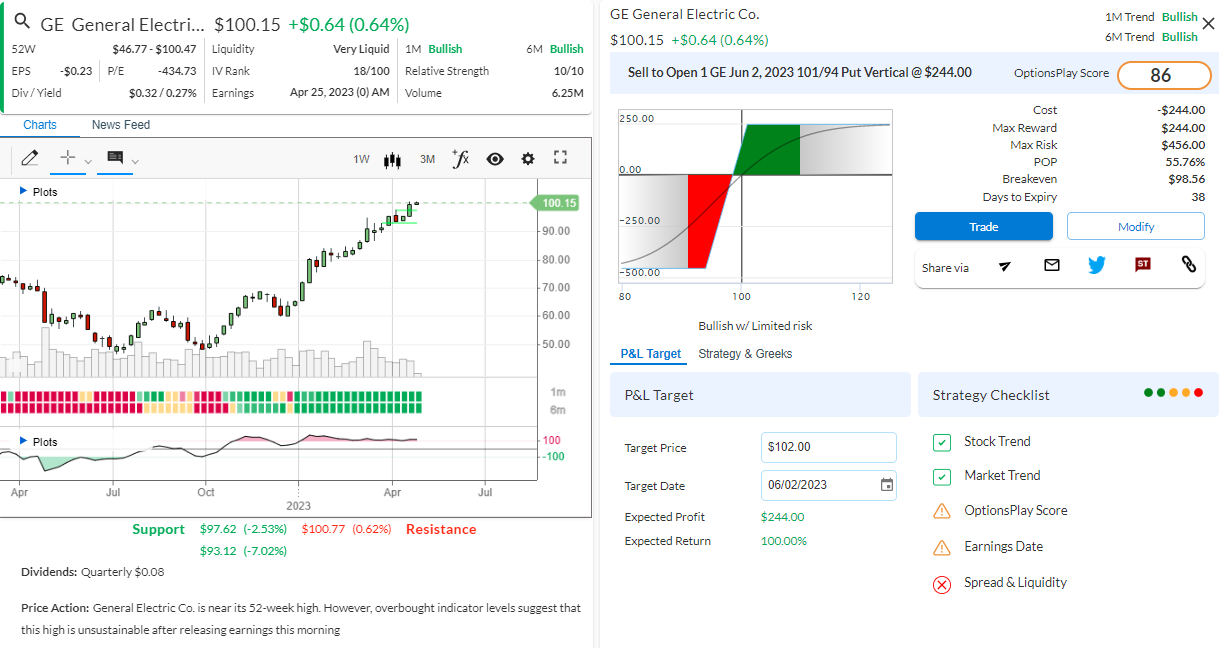Open the 3M chart range selector
1221x648 pixels.
pos(427,159)
